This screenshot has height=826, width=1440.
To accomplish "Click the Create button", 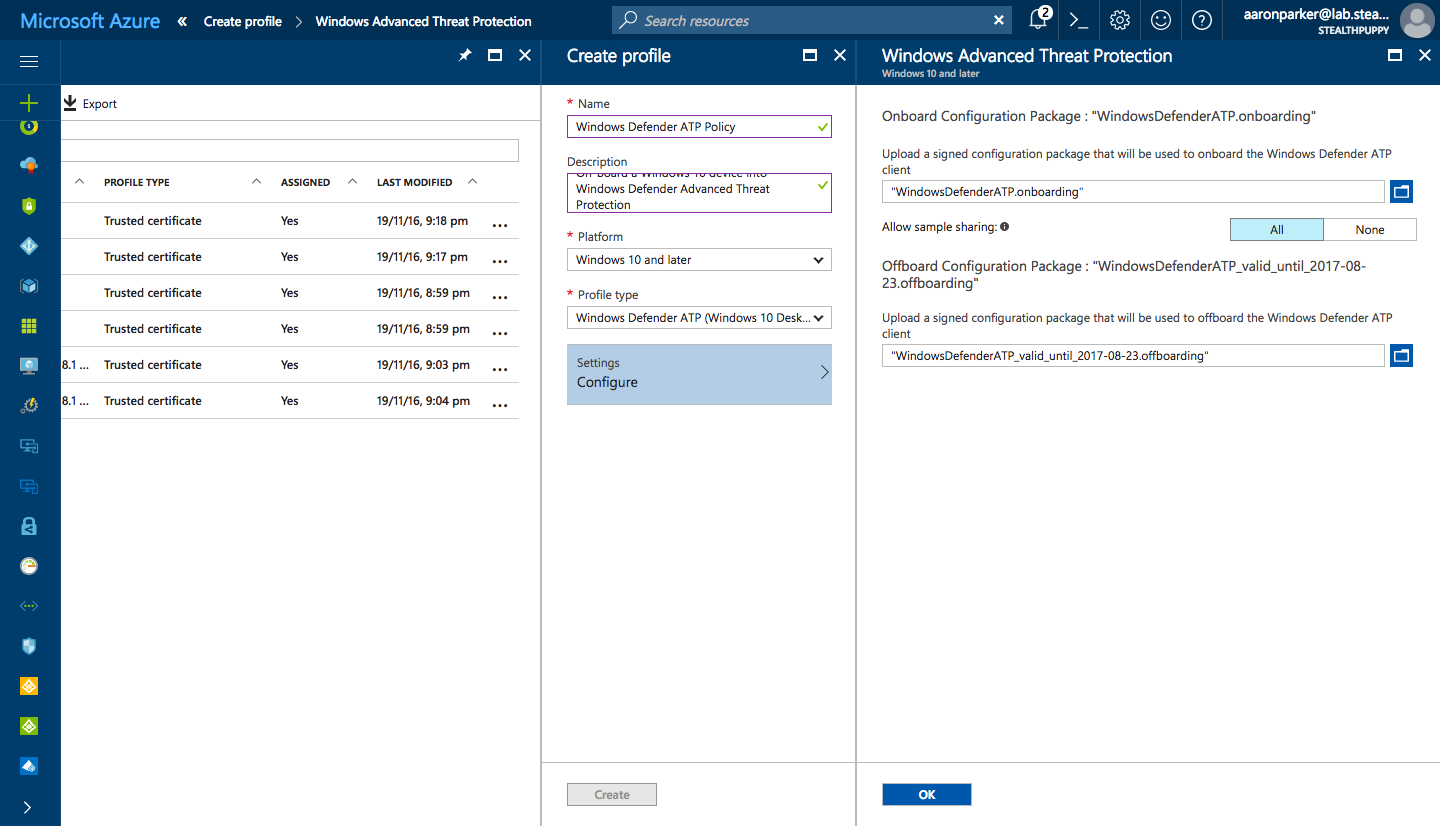I will coord(612,795).
